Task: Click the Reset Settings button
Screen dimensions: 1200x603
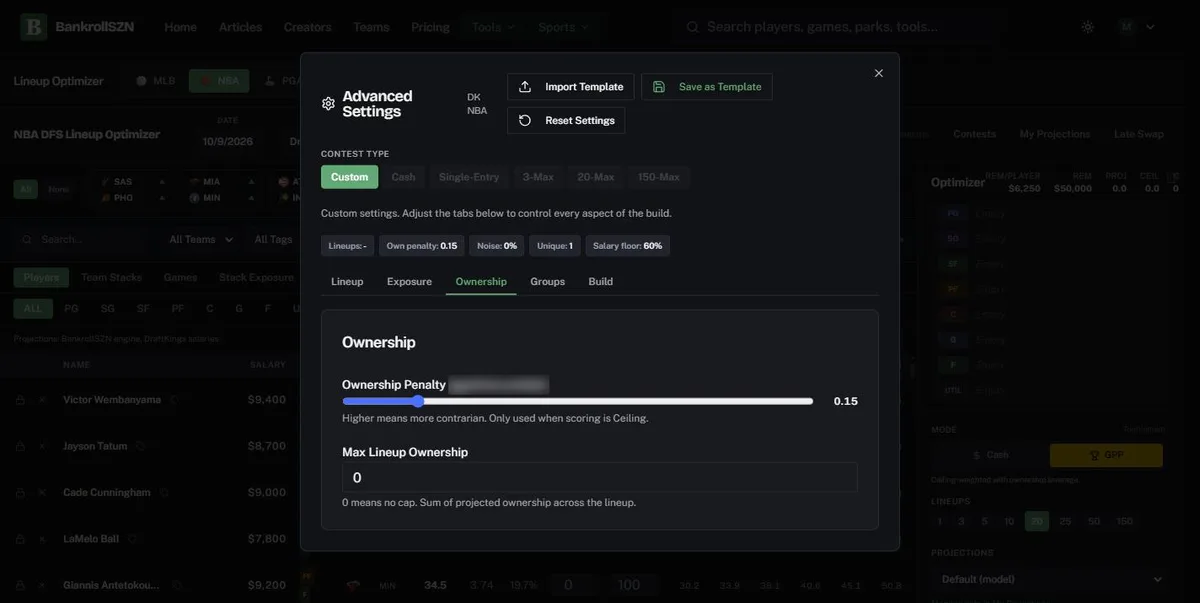Action: pyautogui.click(x=566, y=120)
